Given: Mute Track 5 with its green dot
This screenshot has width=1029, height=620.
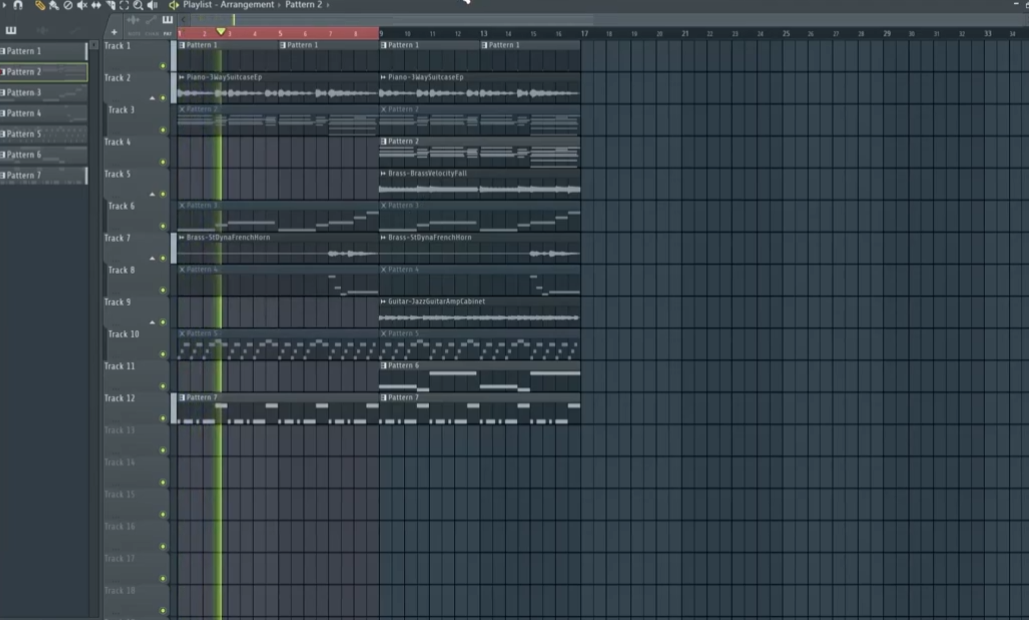Looking at the screenshot, I should pos(163,194).
